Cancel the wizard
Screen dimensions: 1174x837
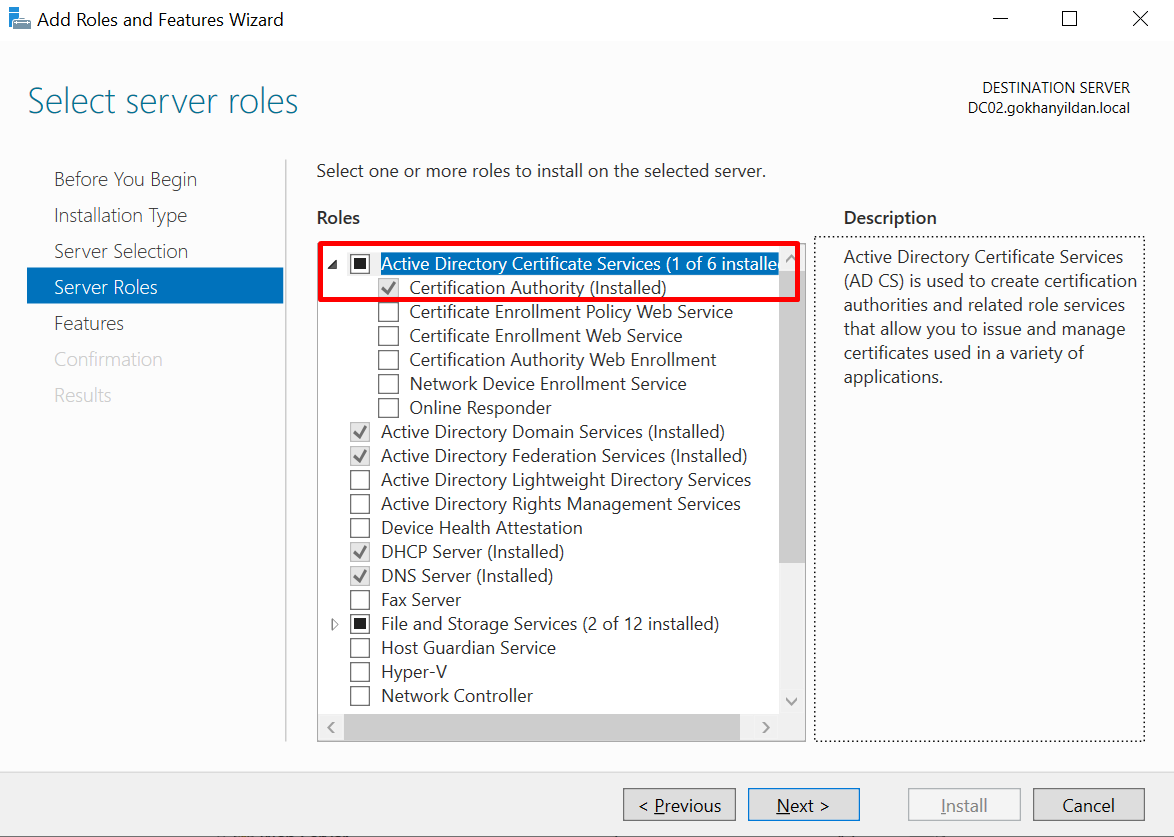[x=1089, y=805]
